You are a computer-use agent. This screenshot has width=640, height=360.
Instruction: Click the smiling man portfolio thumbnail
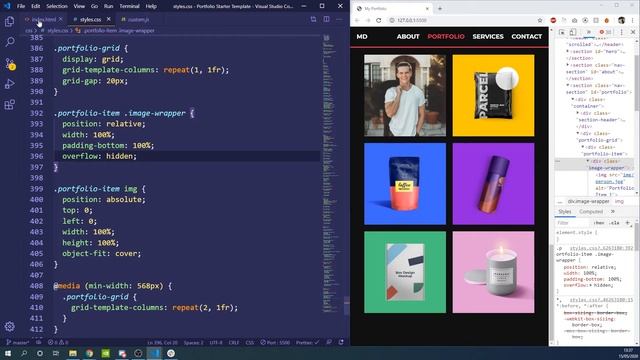[x=405, y=96]
